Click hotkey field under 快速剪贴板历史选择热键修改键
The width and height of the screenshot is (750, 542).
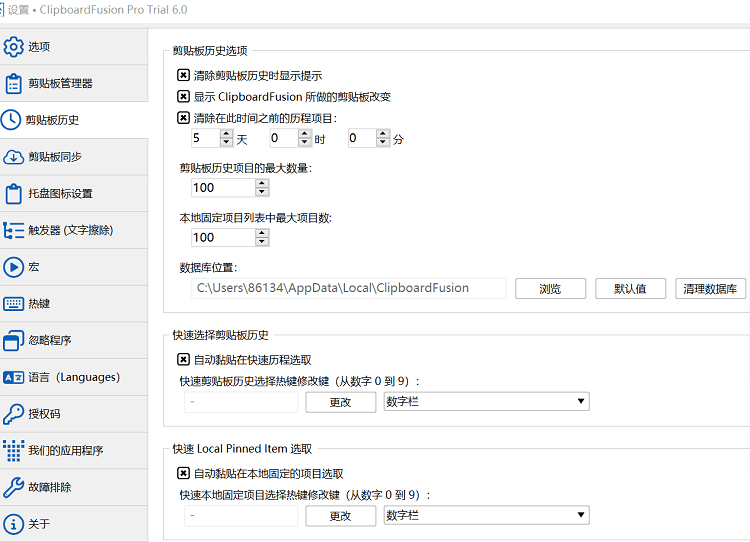241,402
